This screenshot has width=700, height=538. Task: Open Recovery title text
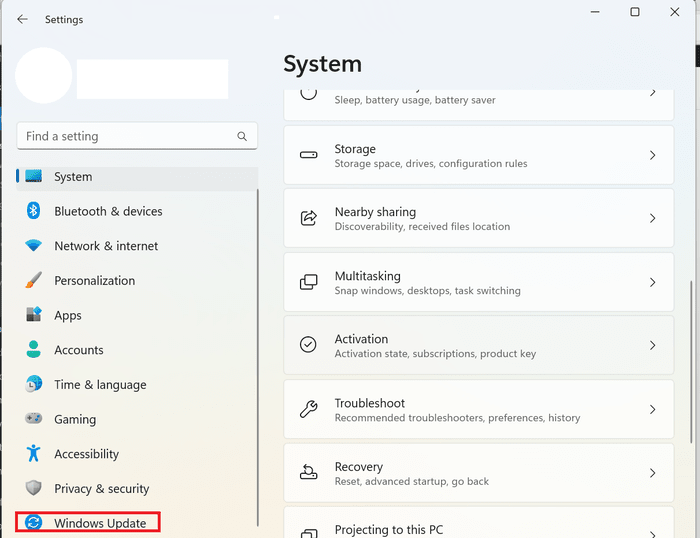[359, 467]
